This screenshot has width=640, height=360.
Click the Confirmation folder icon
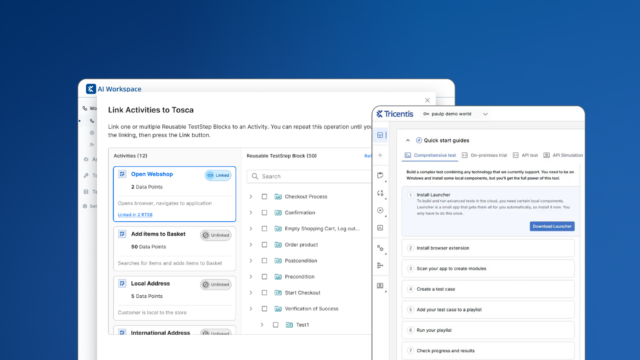(278, 213)
